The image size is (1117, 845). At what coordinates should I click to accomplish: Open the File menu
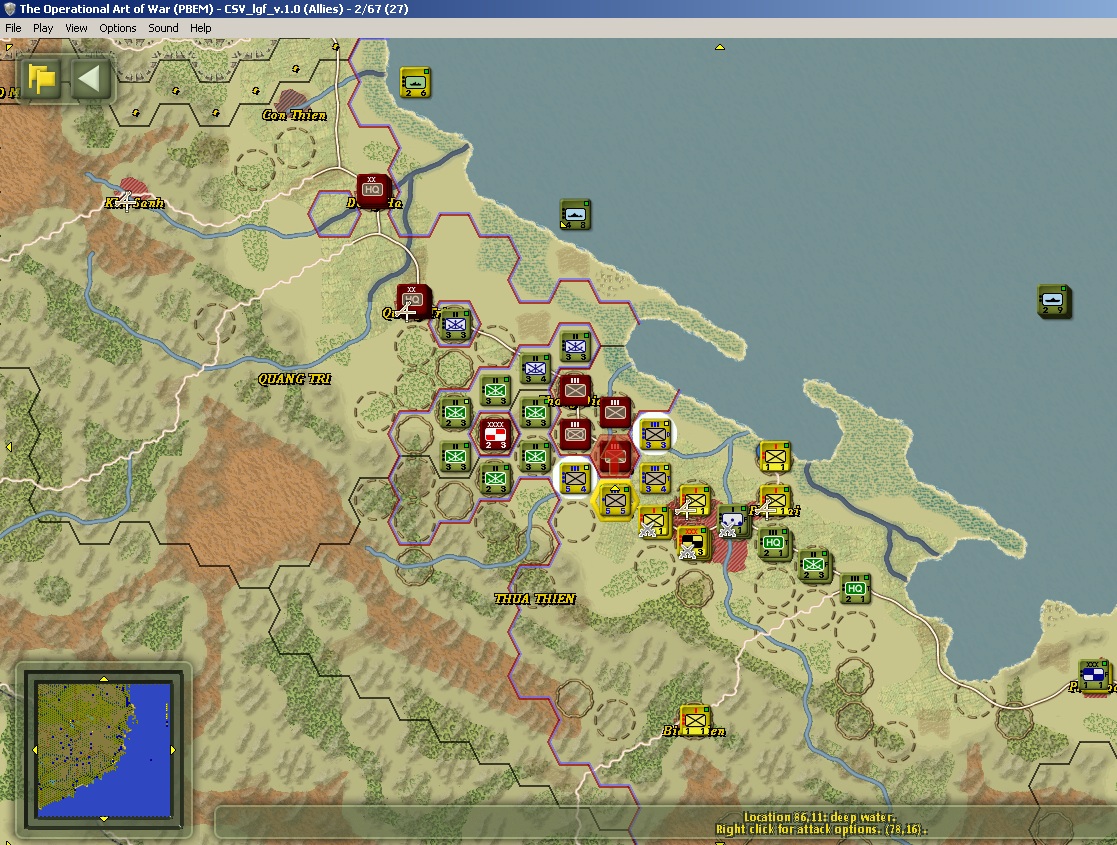click(x=13, y=28)
